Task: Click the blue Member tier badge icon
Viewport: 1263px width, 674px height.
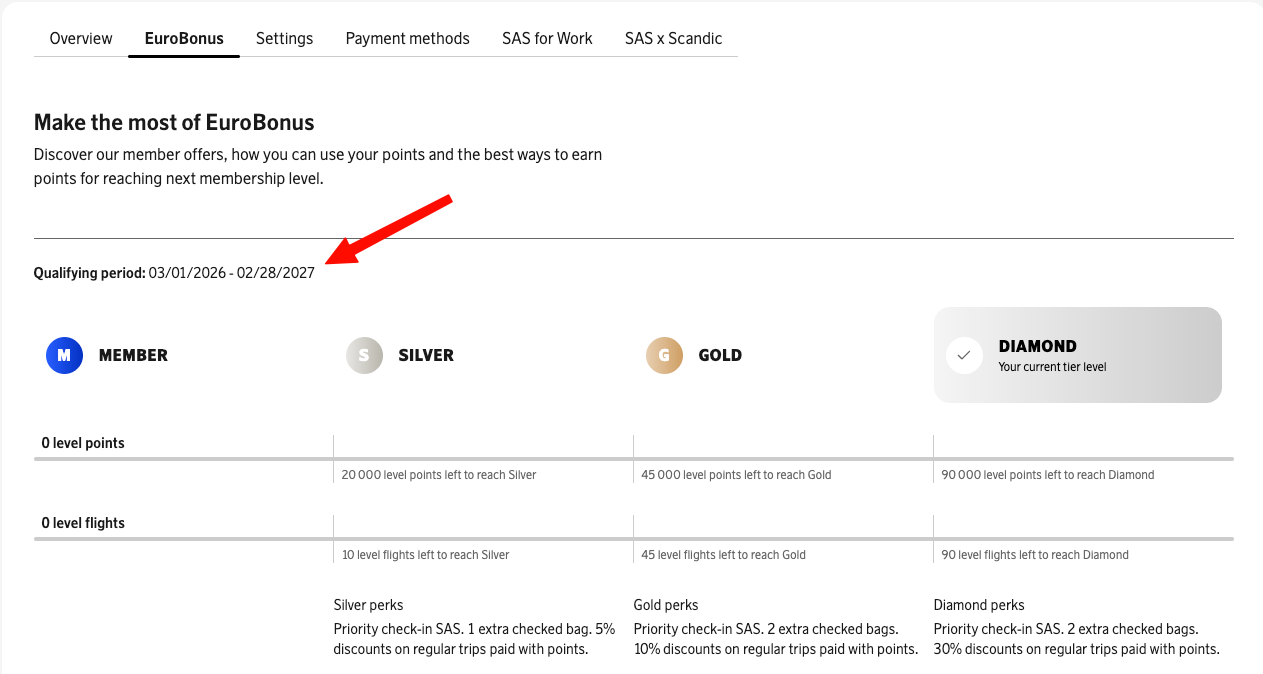Action: [64, 355]
